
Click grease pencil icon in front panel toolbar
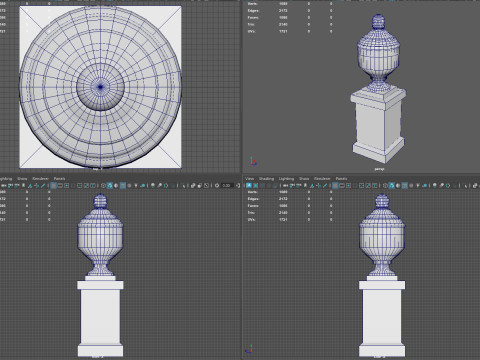tap(43, 185)
